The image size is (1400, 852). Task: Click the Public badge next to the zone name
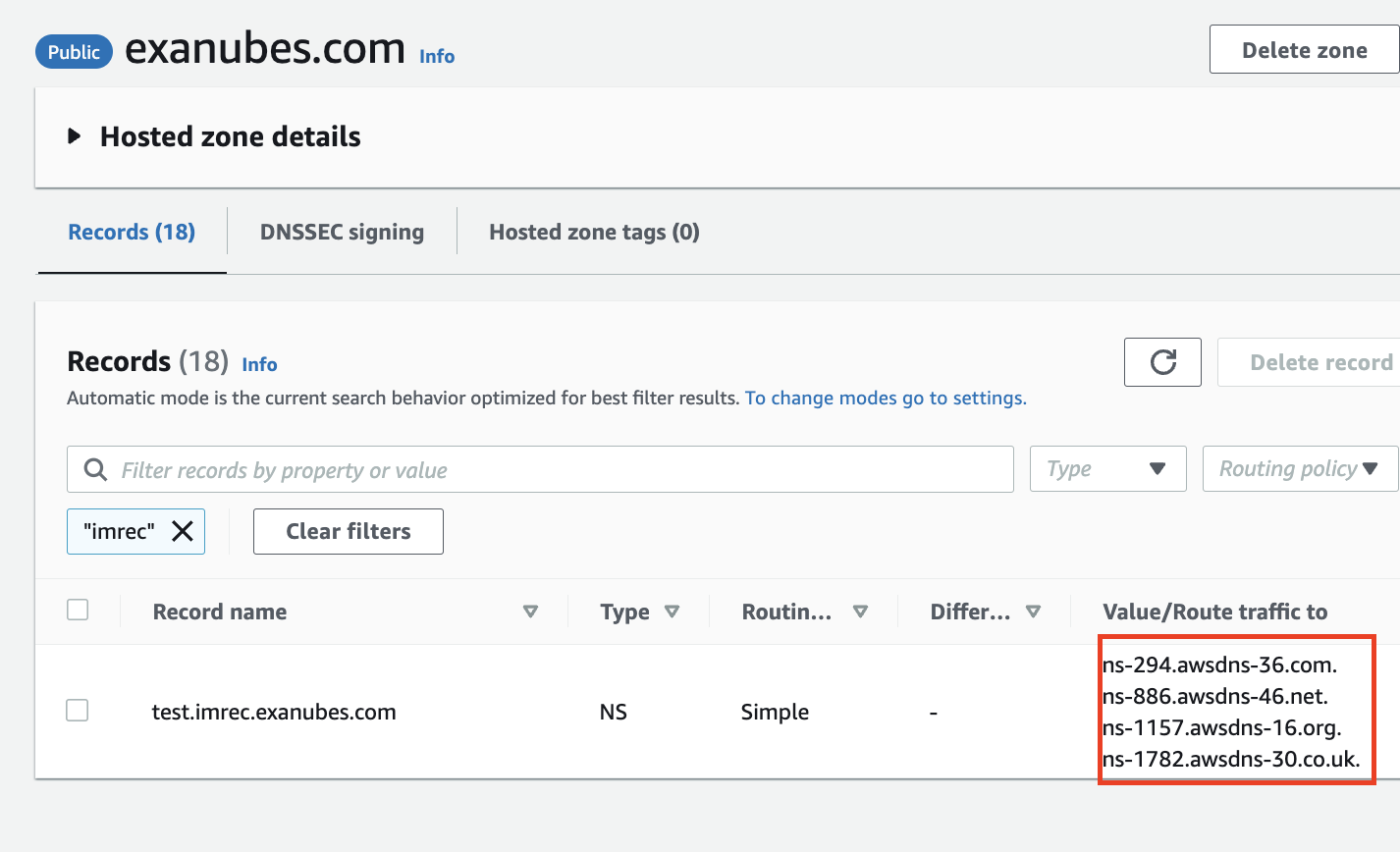click(74, 52)
